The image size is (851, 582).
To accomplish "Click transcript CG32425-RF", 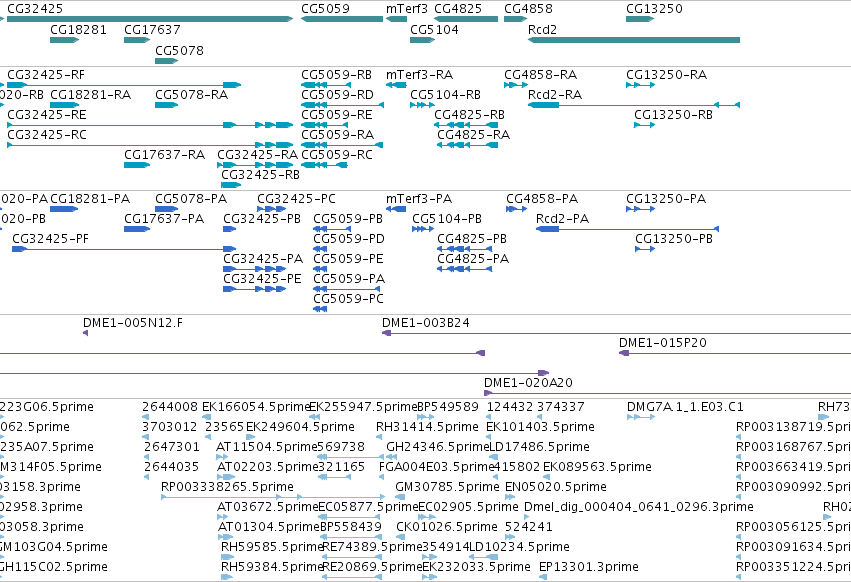I will click(124, 85).
